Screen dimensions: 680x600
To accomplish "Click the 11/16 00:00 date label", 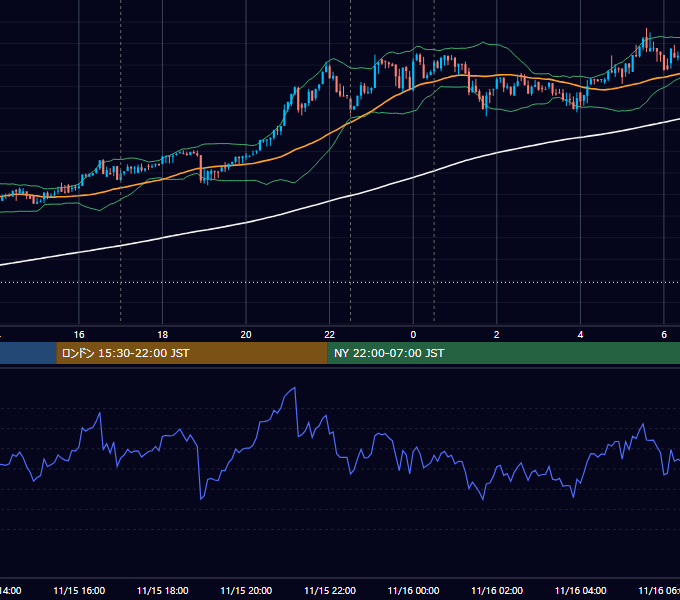I will [413, 591].
